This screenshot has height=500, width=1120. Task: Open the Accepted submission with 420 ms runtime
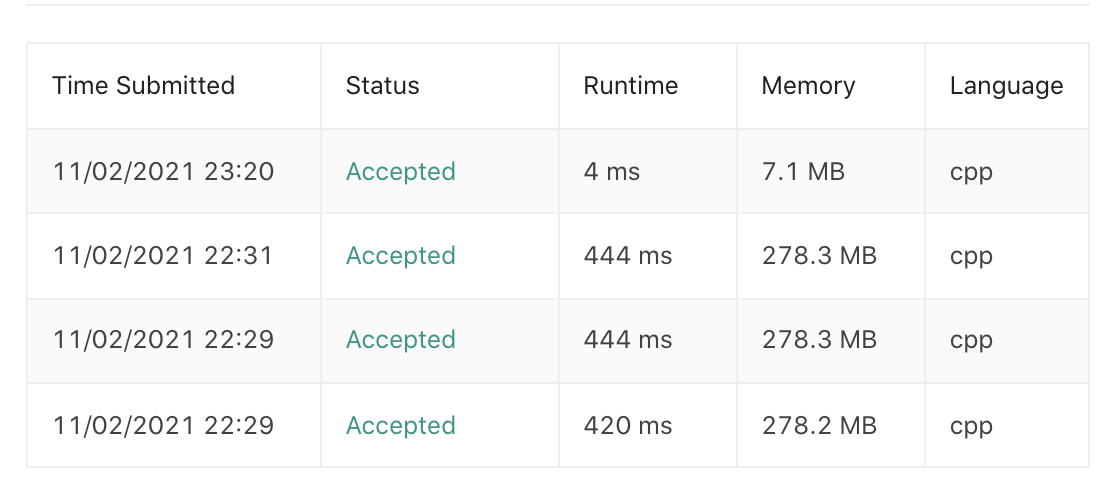(401, 426)
